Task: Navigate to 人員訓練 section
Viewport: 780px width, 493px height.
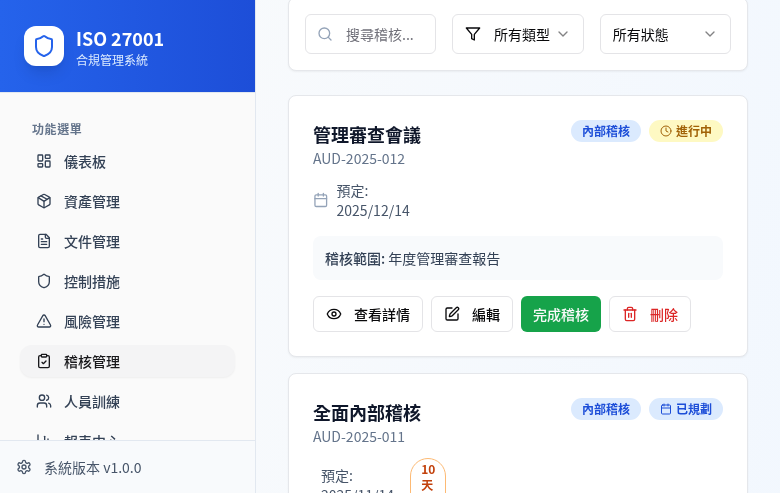Action: 92,402
